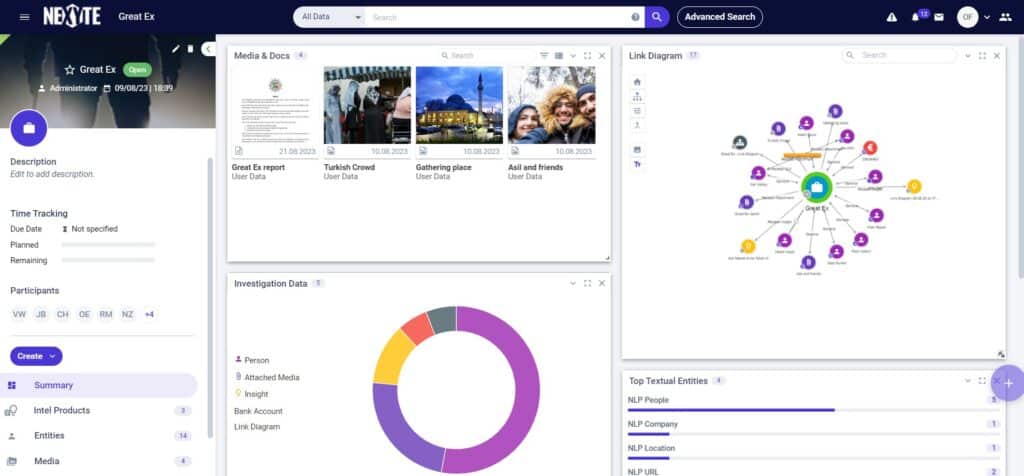Image resolution: width=1024 pixels, height=476 pixels.
Task: Focus the main search input field
Action: click(500, 17)
